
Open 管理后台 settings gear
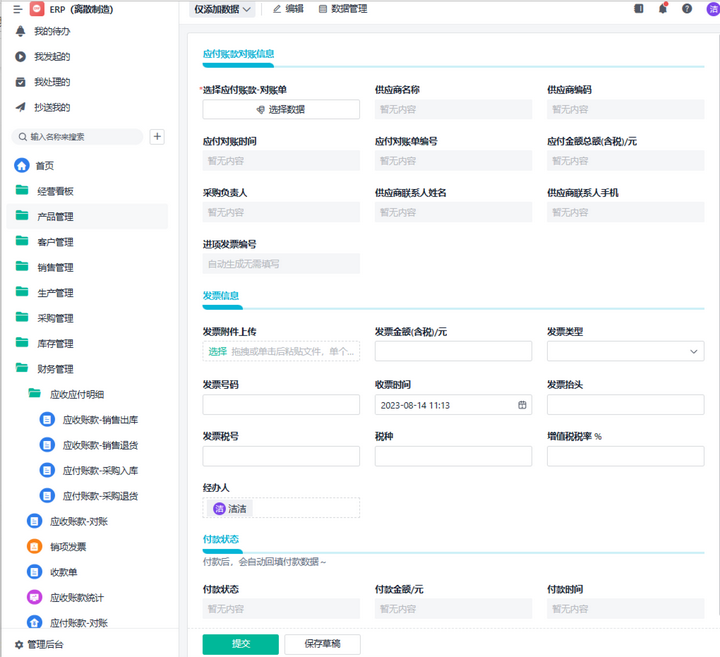pos(19,645)
